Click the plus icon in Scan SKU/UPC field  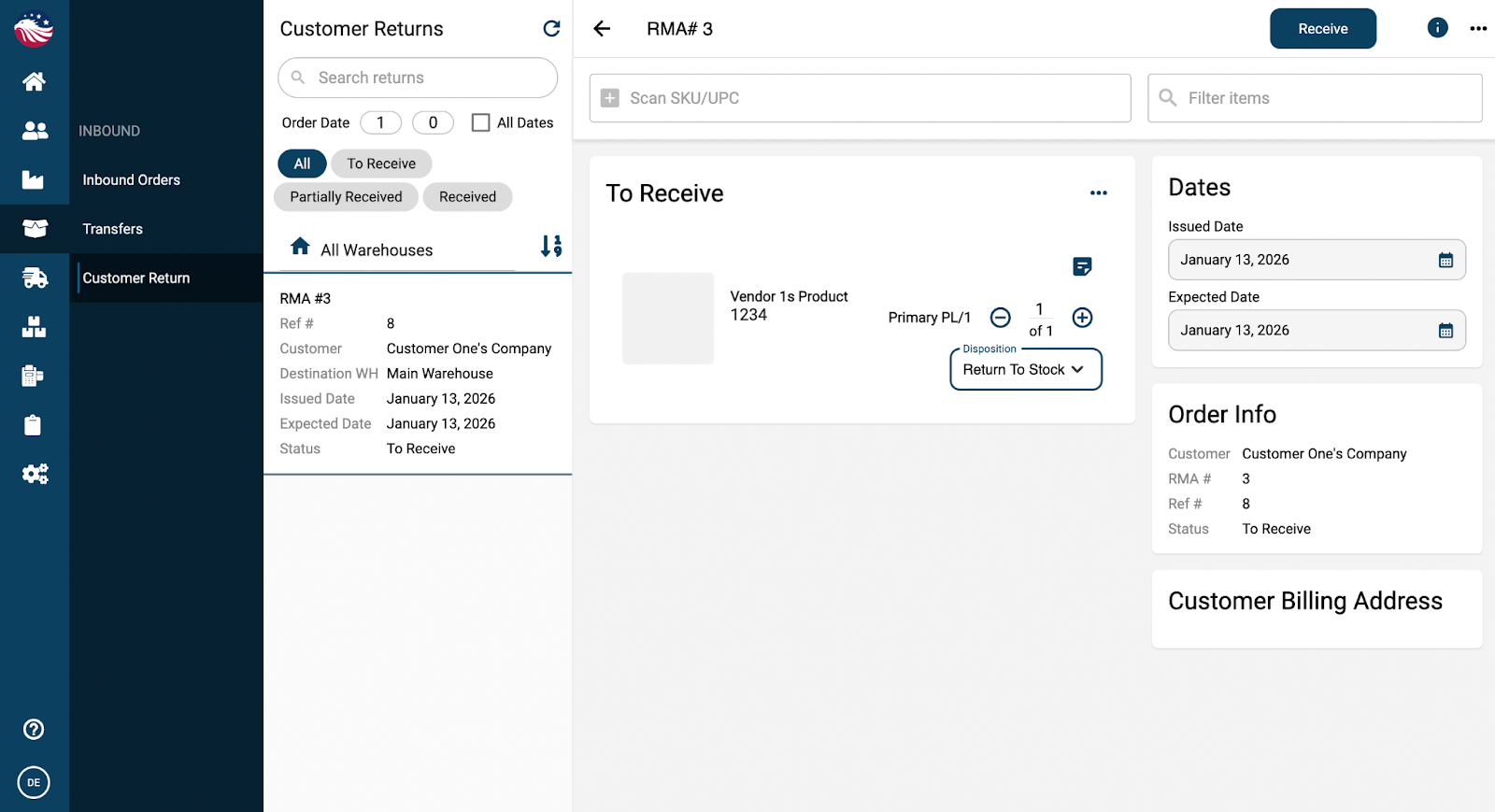coord(609,98)
